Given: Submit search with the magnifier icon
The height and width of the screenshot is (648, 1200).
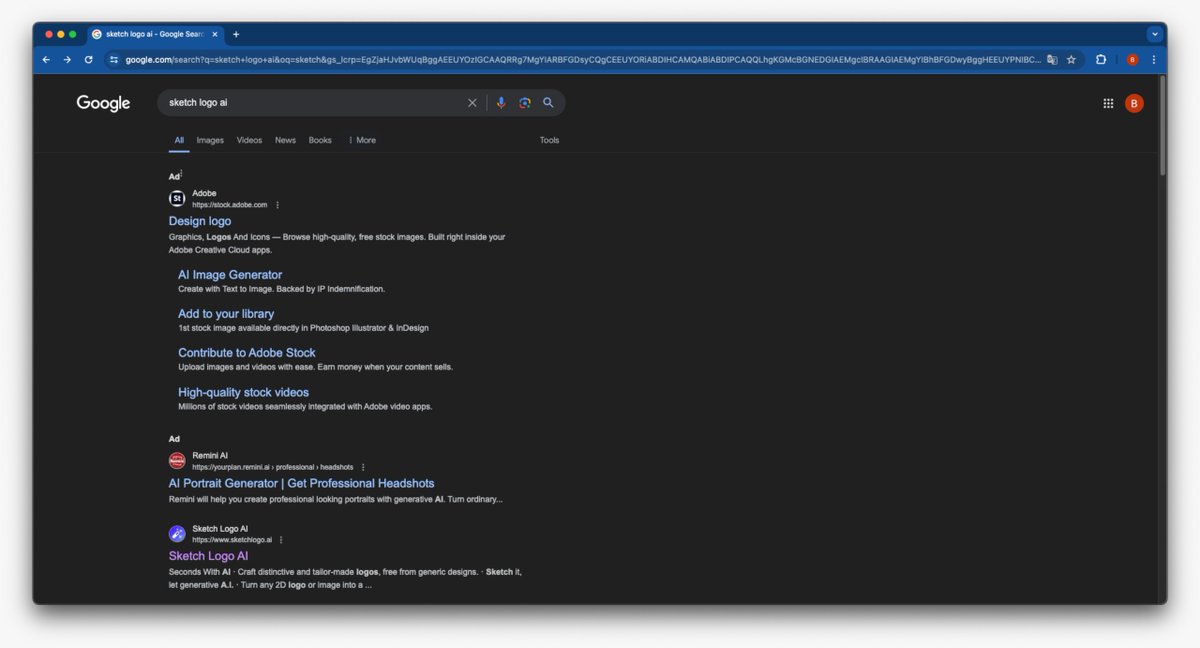Looking at the screenshot, I should (x=548, y=103).
